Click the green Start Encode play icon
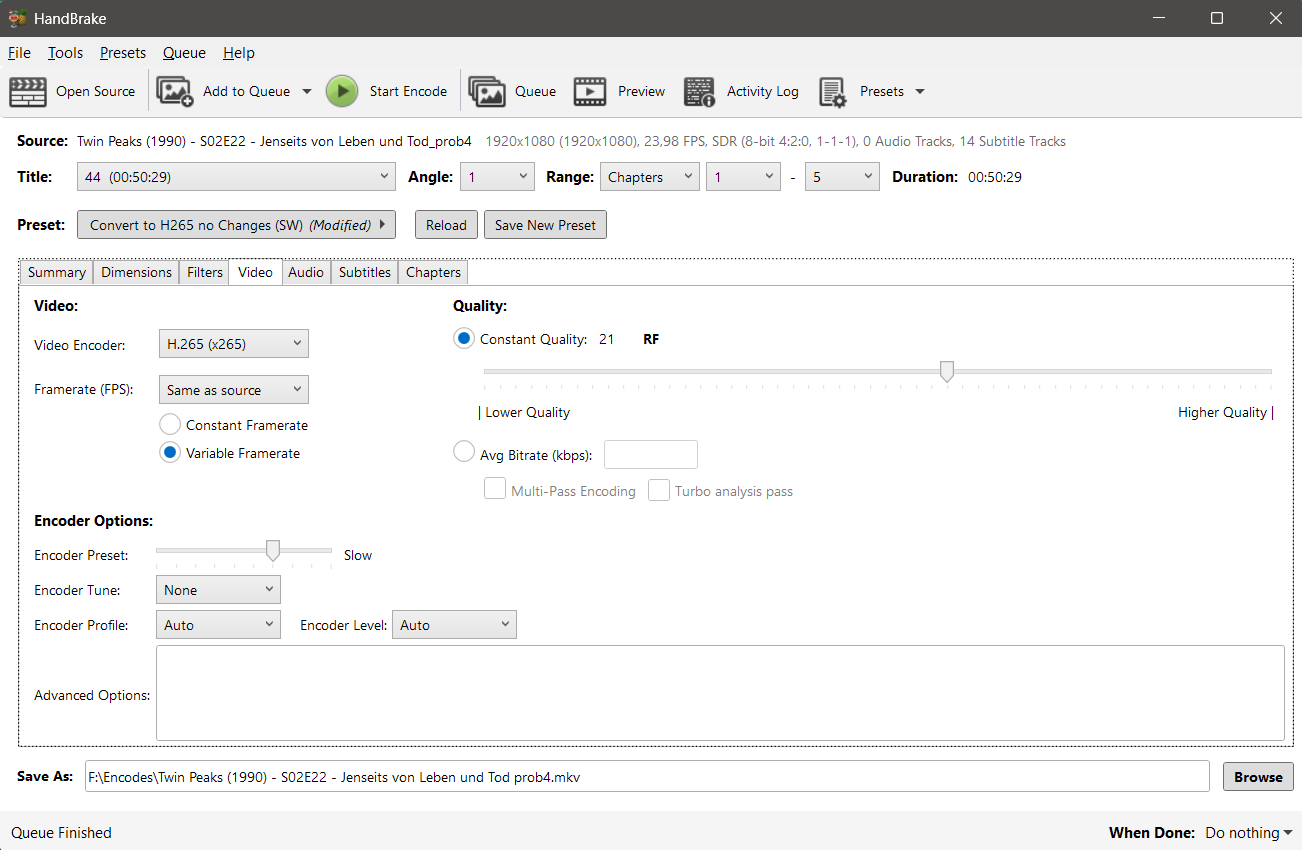1302x850 pixels. [341, 91]
